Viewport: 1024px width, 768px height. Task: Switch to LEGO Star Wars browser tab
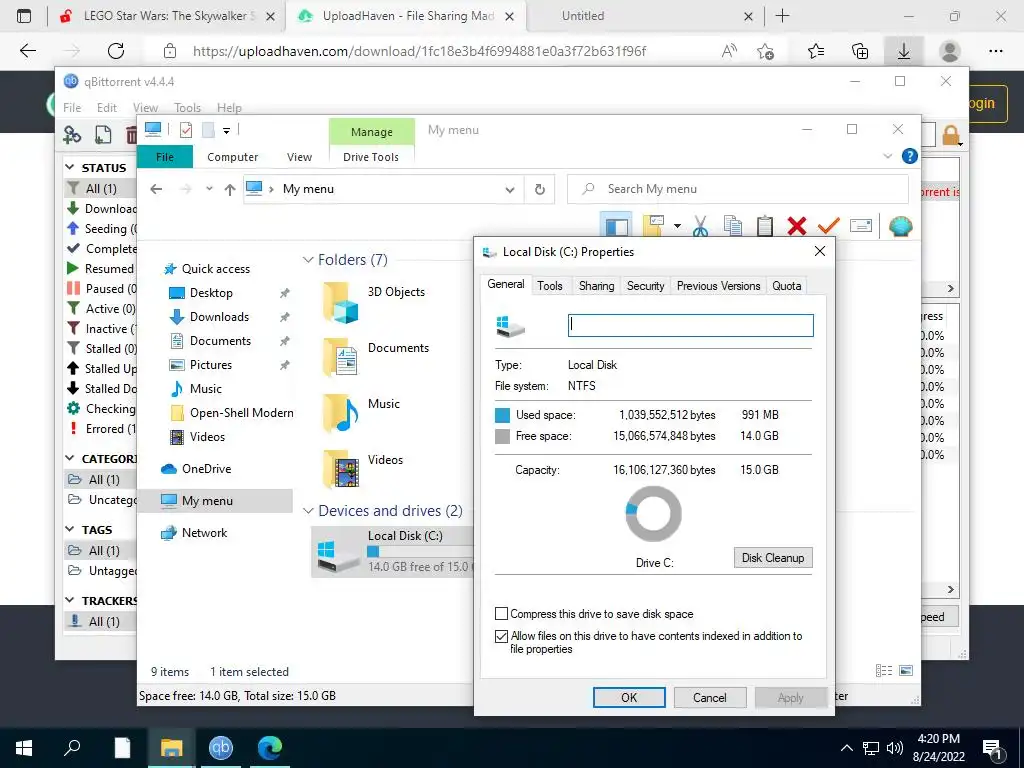167,16
